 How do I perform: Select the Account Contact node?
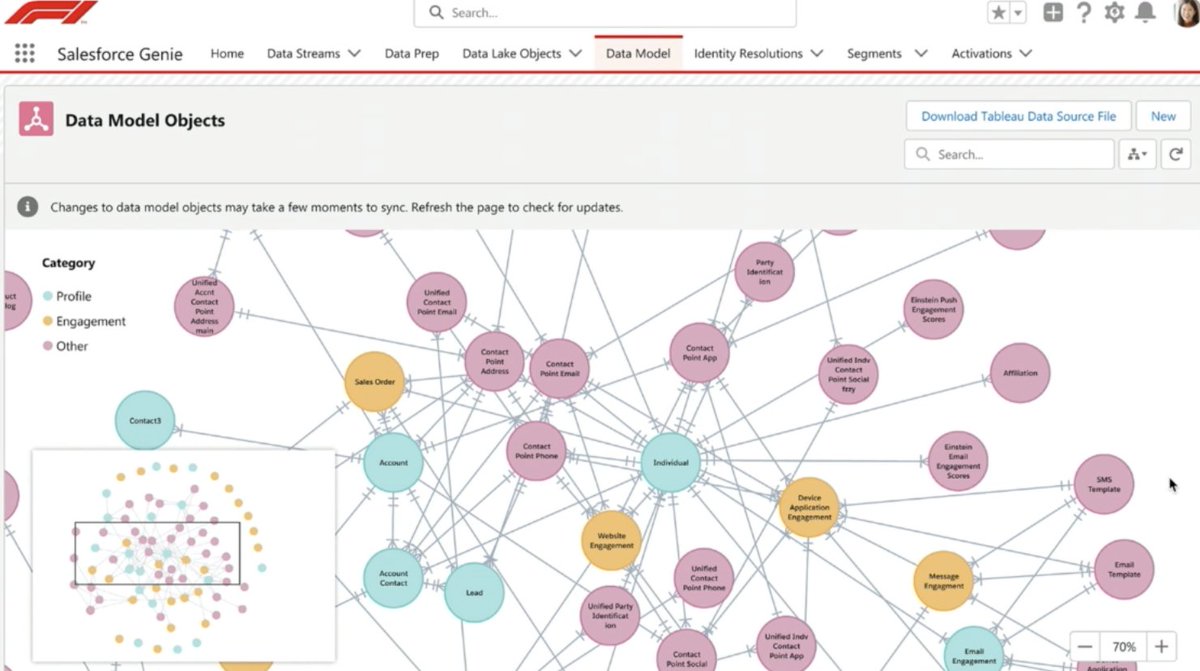(393, 577)
